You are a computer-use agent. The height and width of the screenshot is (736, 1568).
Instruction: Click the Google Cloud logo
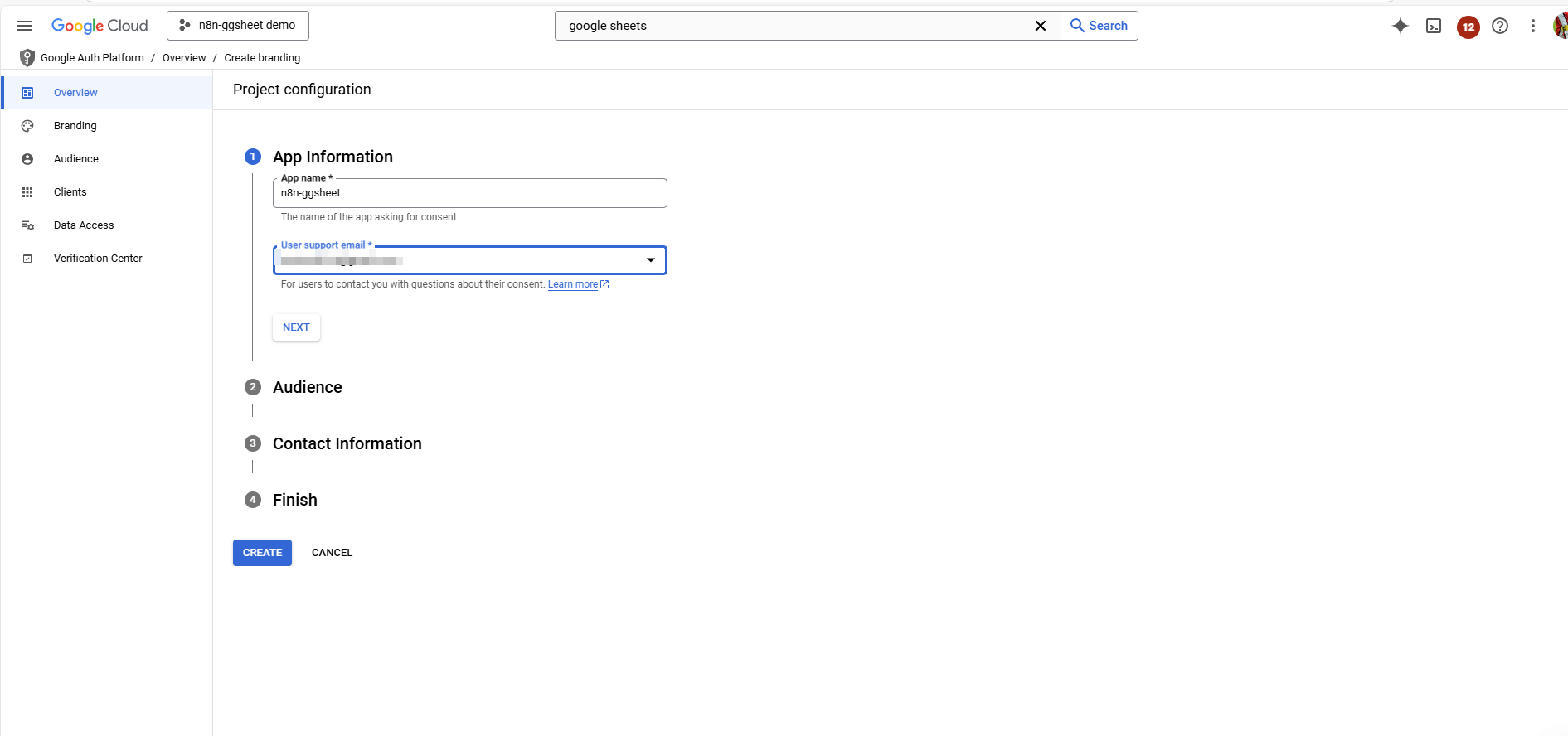pos(100,26)
